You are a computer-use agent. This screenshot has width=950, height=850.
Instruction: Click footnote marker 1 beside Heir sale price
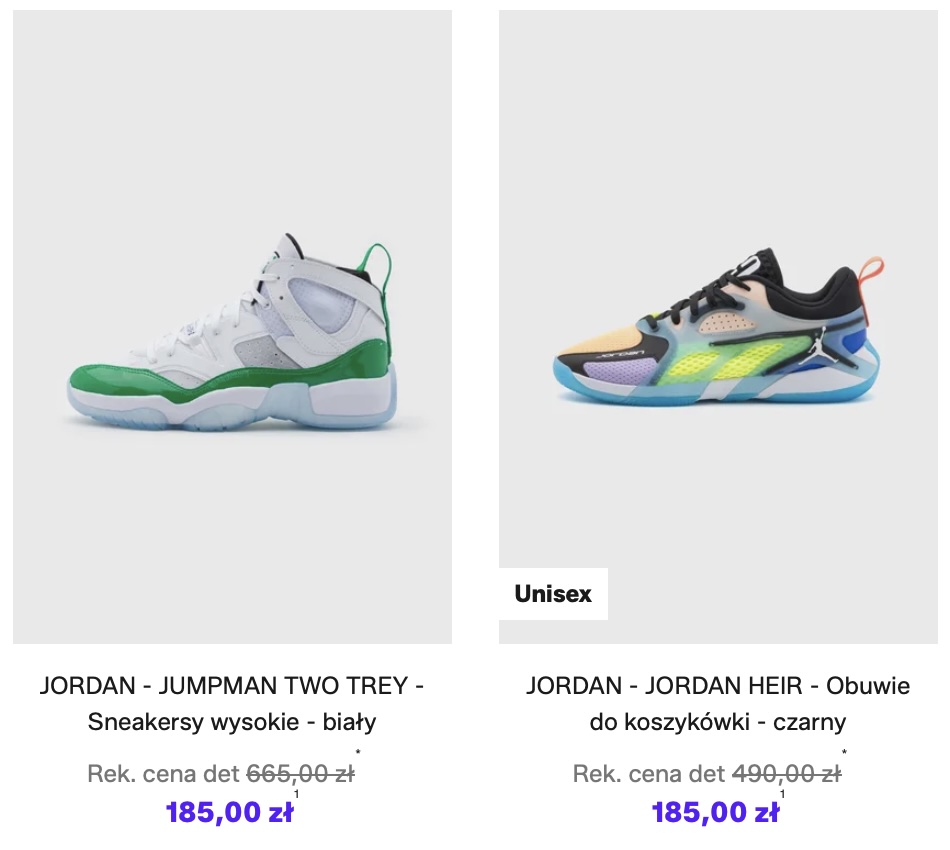(782, 794)
